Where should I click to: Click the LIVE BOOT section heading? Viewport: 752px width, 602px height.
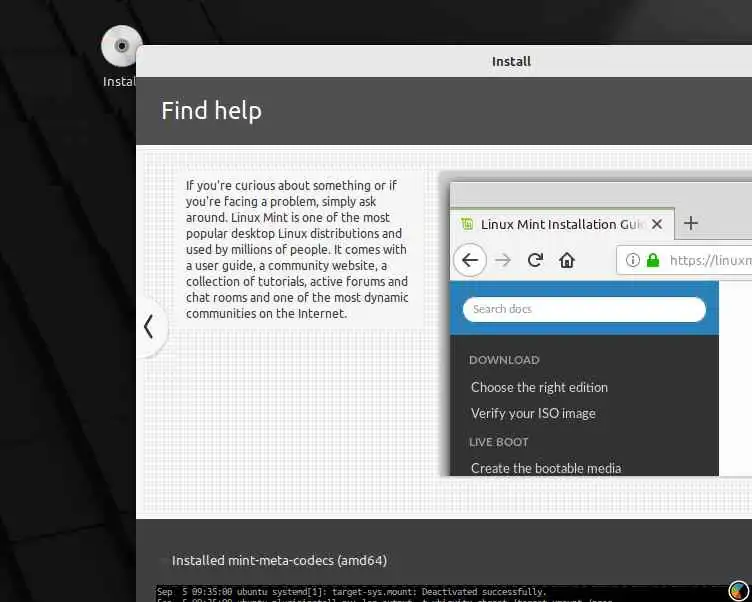[498, 442]
